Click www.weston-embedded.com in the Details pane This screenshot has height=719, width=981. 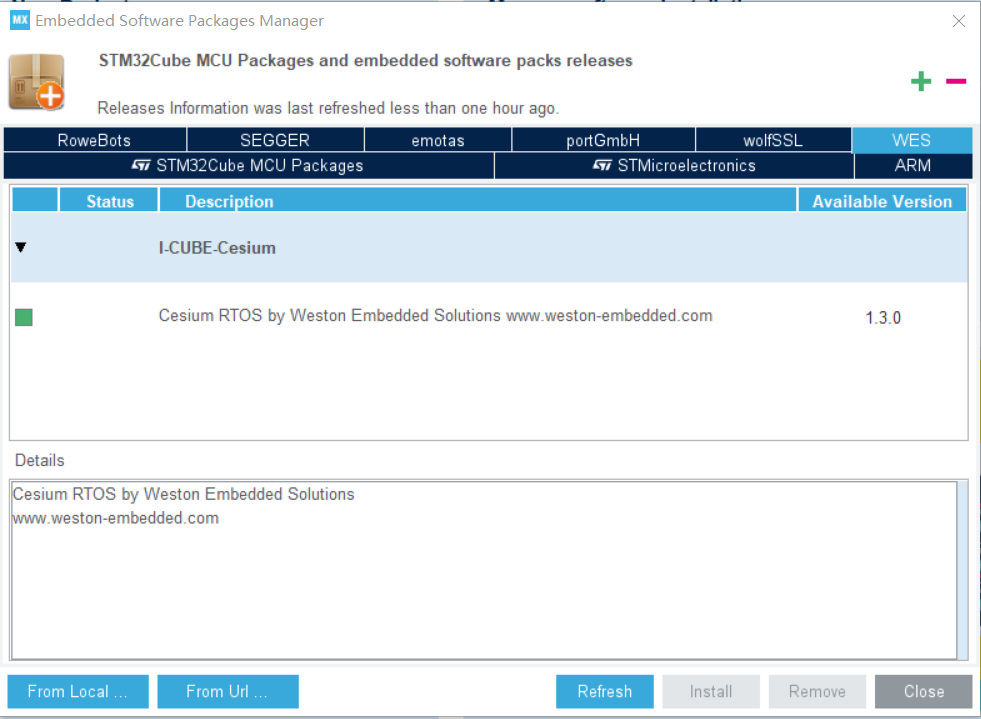116,519
